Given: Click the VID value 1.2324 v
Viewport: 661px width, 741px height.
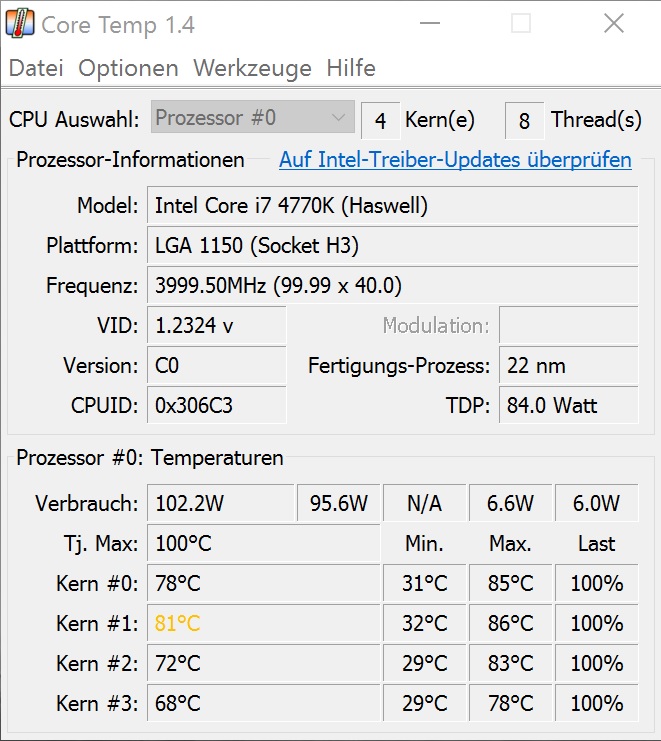Looking at the screenshot, I should coord(216,325).
